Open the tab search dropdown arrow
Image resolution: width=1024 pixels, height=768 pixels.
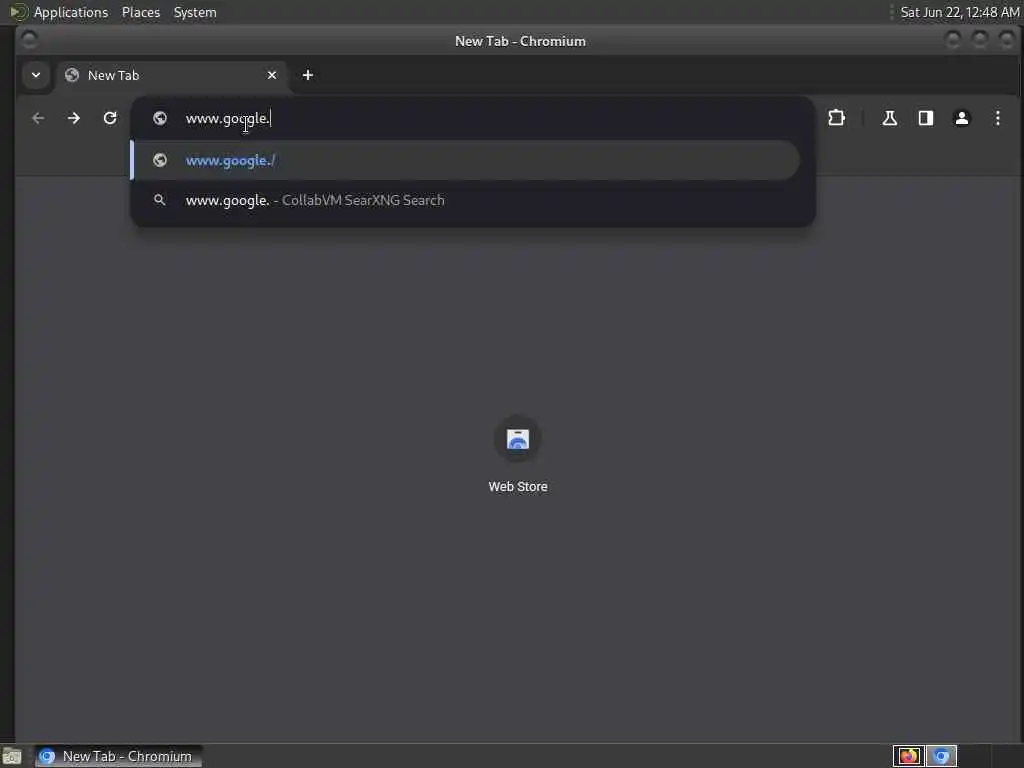point(36,75)
